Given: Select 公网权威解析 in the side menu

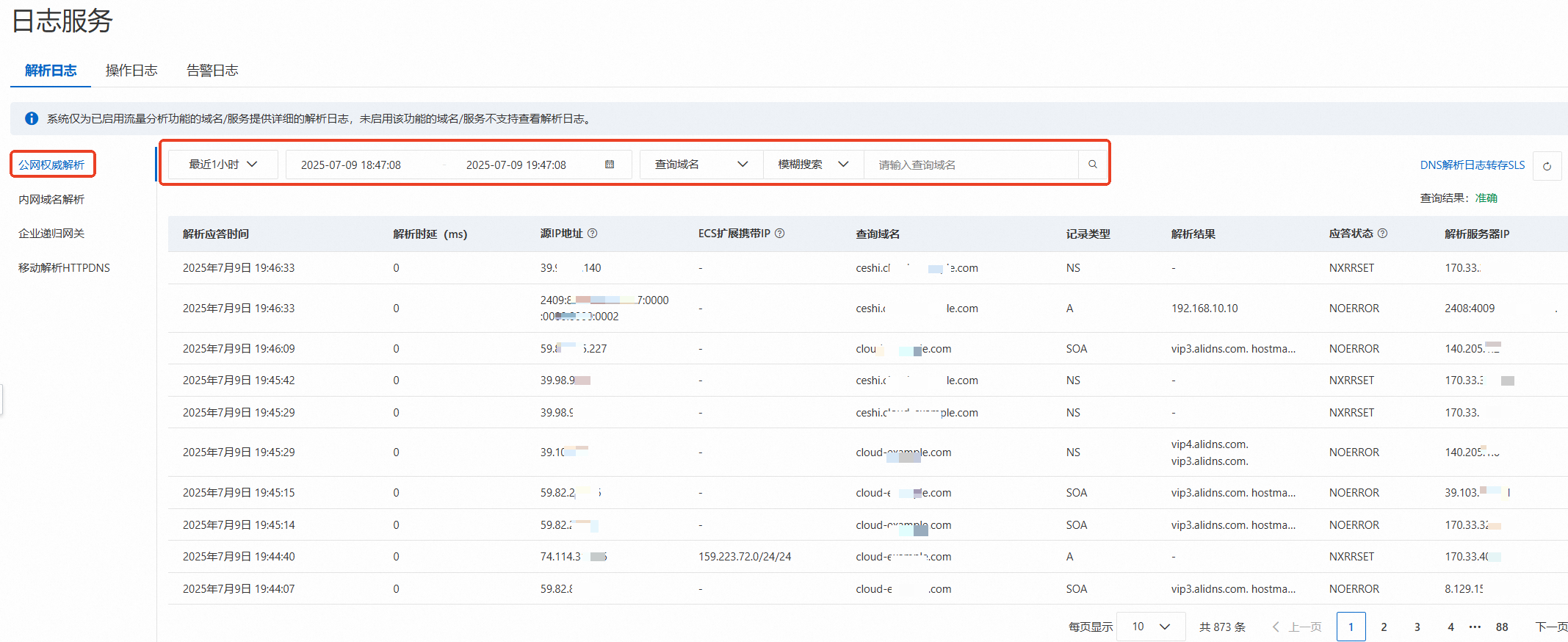Looking at the screenshot, I should (51, 165).
